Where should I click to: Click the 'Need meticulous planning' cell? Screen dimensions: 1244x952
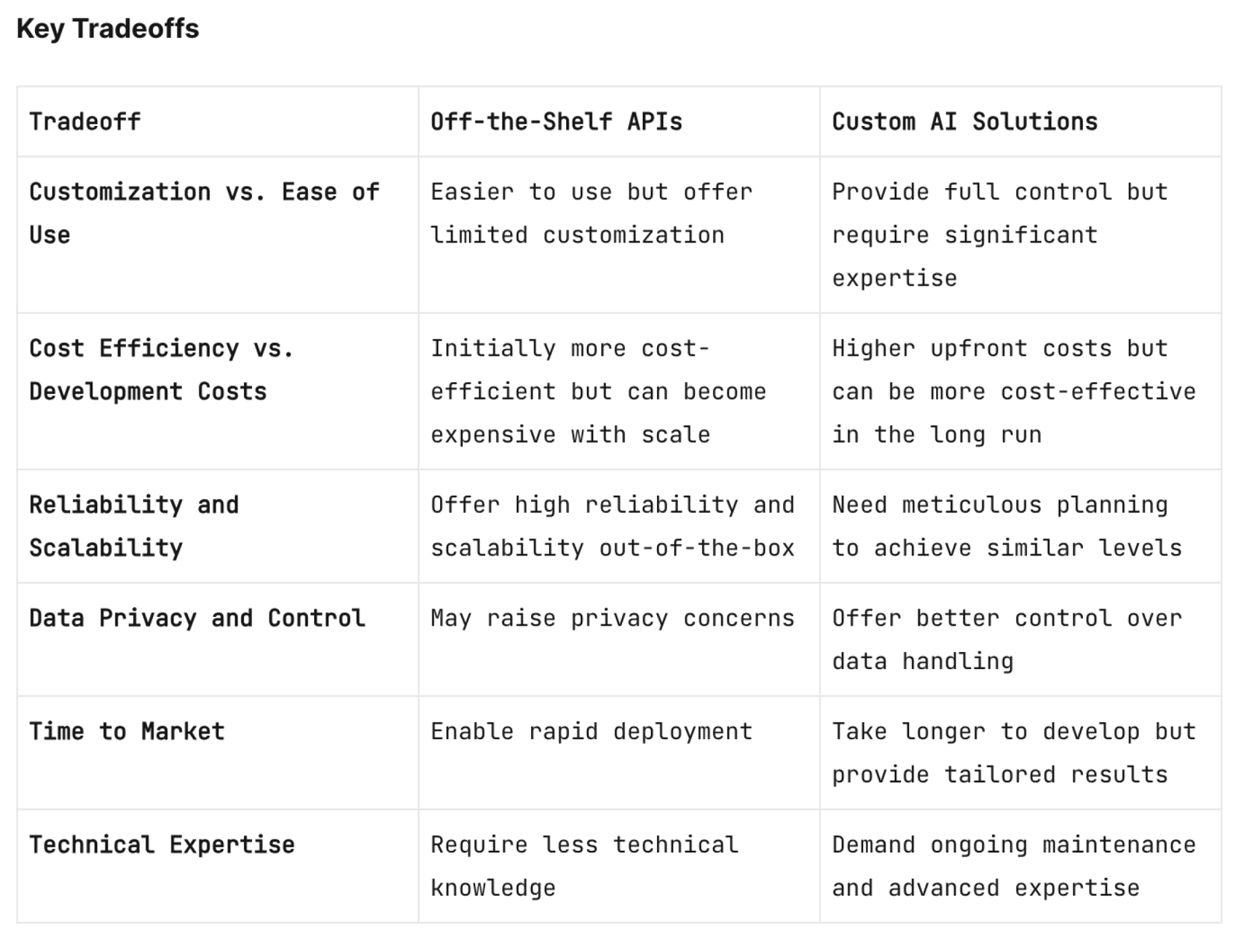(x=1020, y=526)
